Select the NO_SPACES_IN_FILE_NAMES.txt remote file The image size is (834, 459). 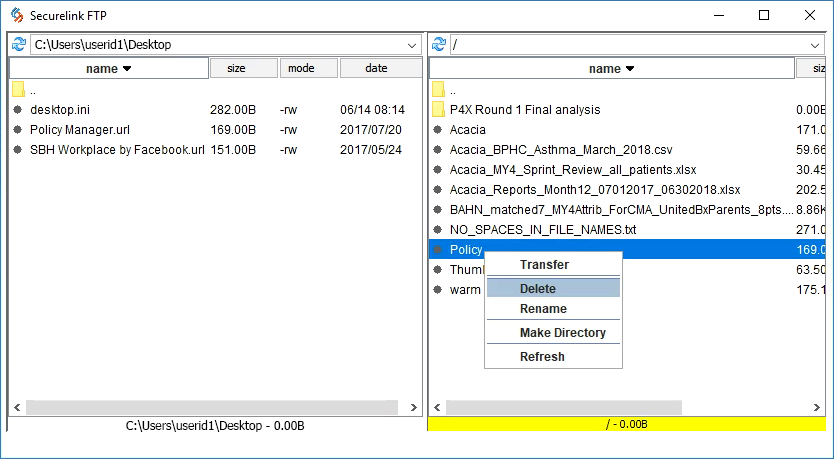click(542, 230)
